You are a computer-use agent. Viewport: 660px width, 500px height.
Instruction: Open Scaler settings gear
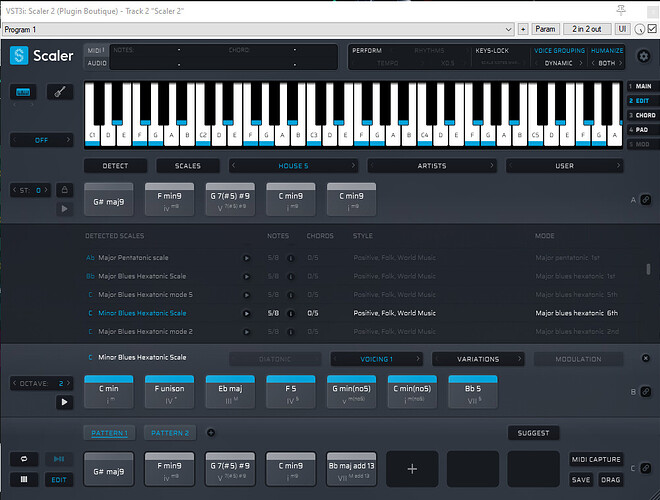(644, 56)
